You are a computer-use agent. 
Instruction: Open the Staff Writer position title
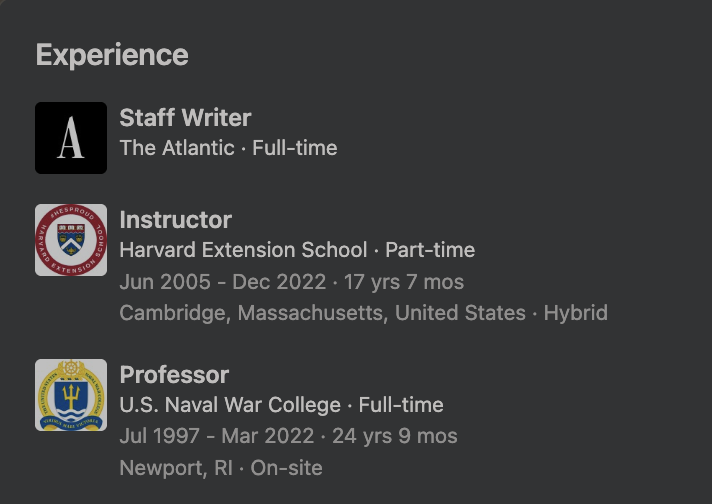(185, 118)
